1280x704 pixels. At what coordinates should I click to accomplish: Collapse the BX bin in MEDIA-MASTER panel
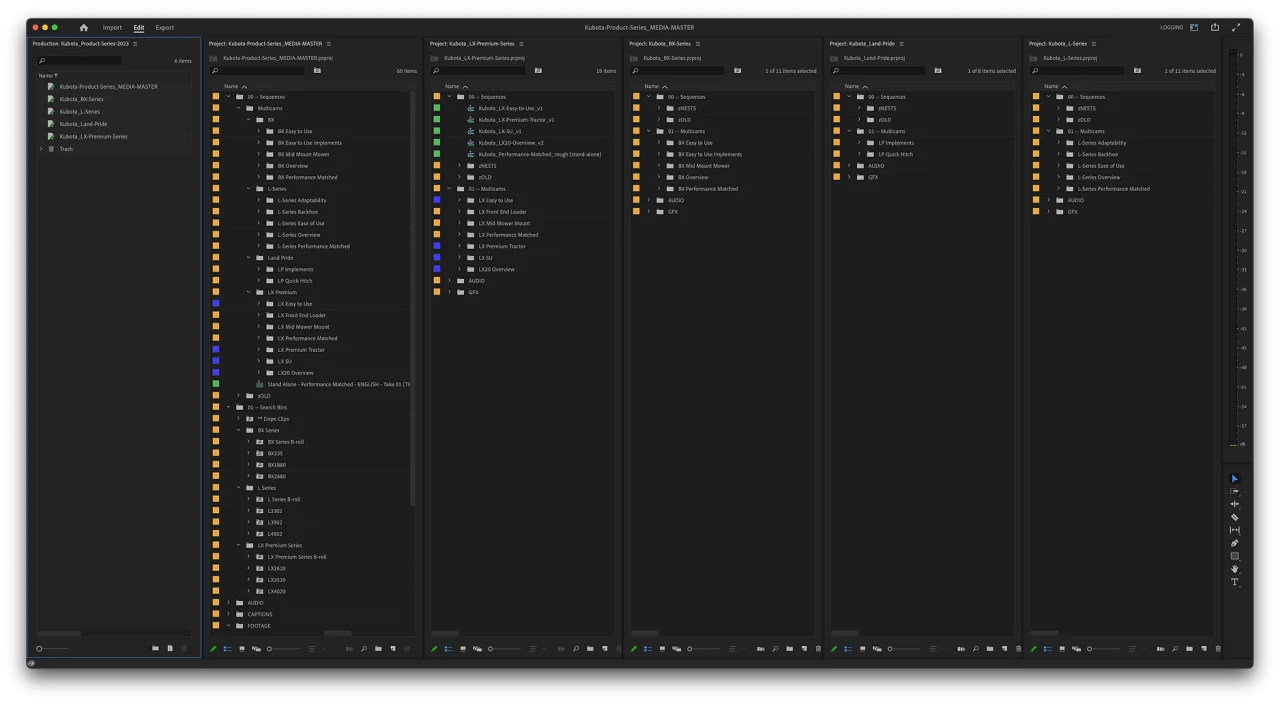coord(249,120)
